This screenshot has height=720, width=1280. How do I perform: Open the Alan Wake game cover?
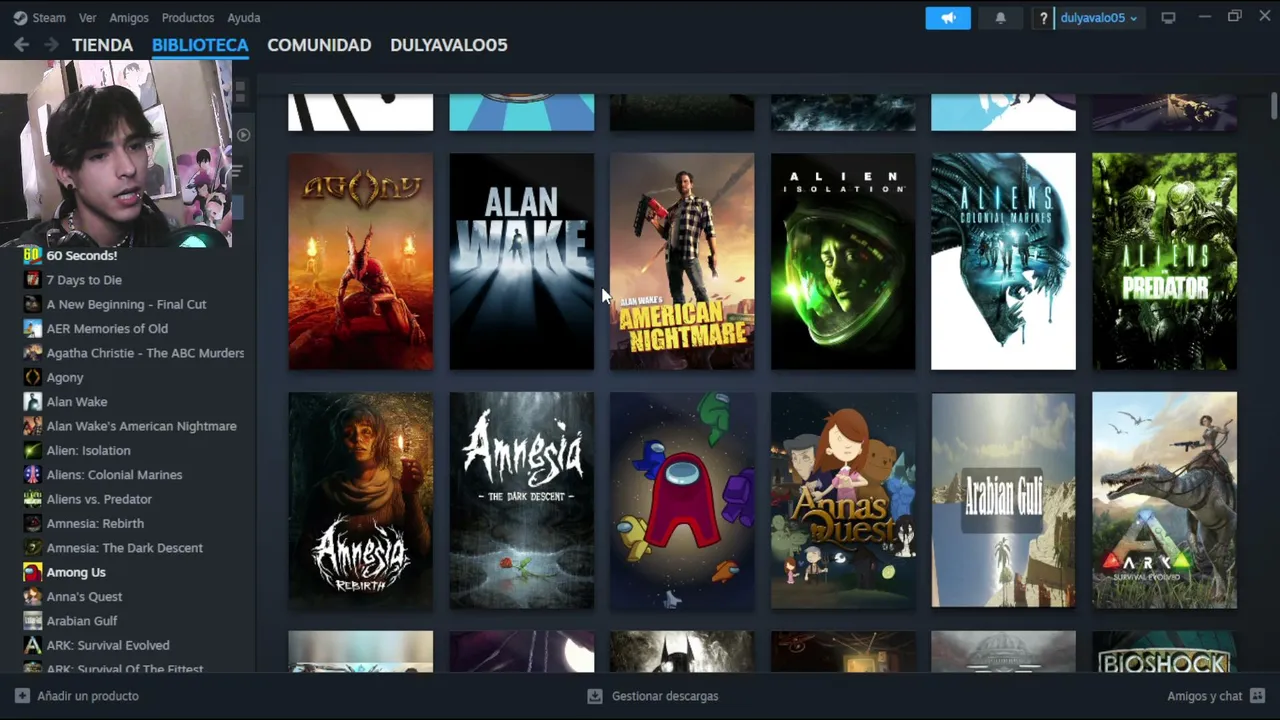[522, 261]
